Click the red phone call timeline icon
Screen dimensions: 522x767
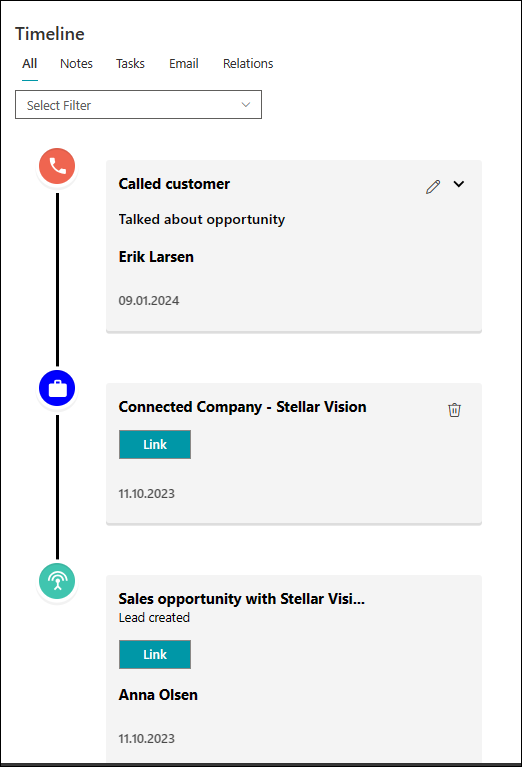click(57, 166)
